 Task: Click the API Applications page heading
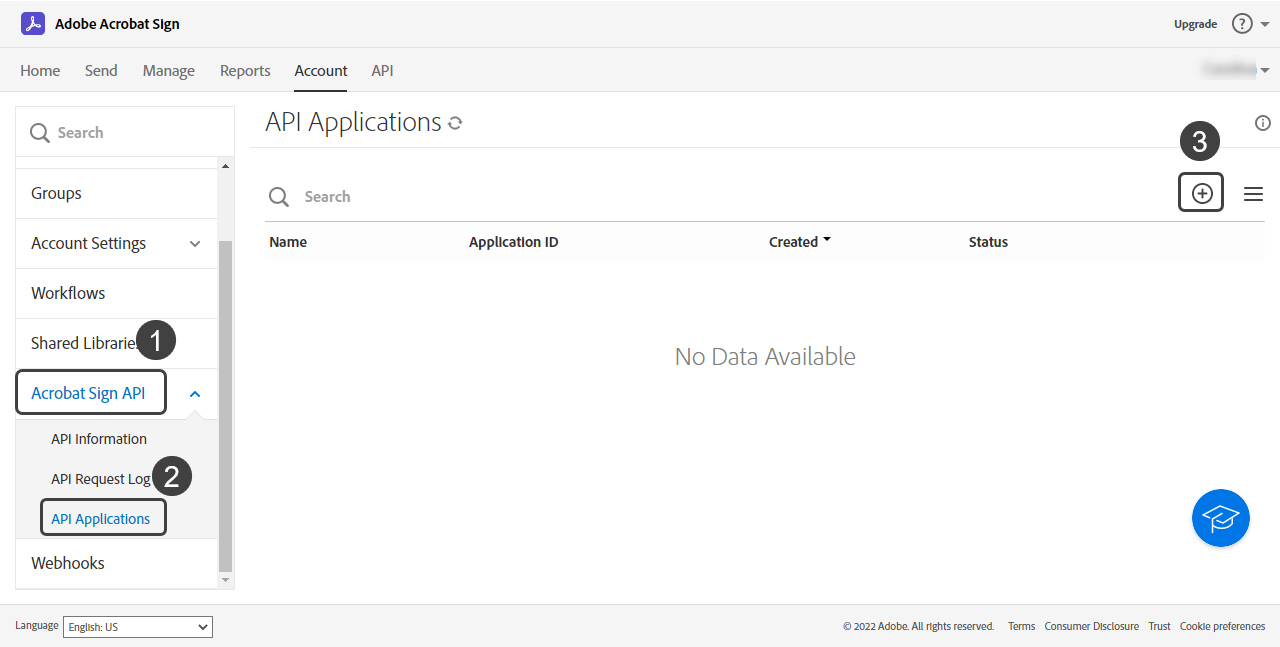(x=353, y=122)
